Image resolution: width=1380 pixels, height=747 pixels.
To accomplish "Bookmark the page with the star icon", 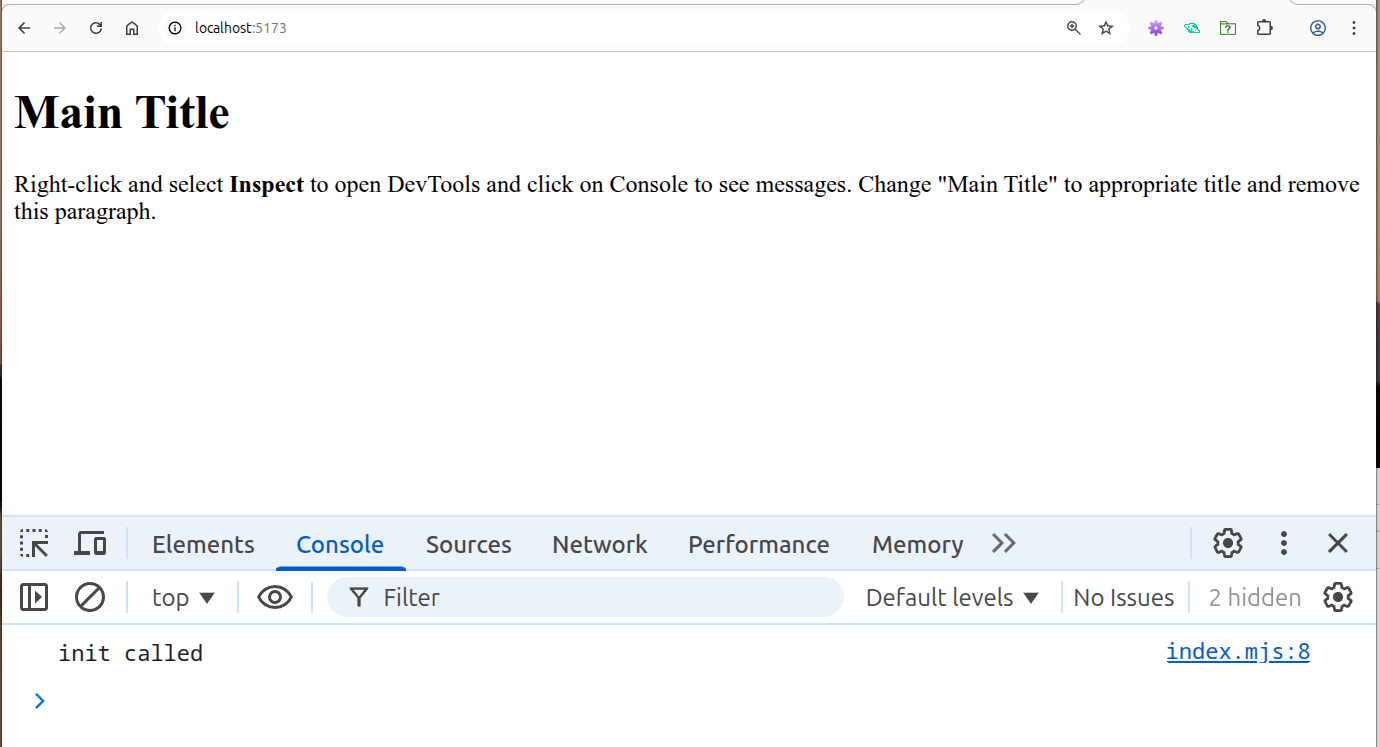I will pyautogui.click(x=1106, y=27).
